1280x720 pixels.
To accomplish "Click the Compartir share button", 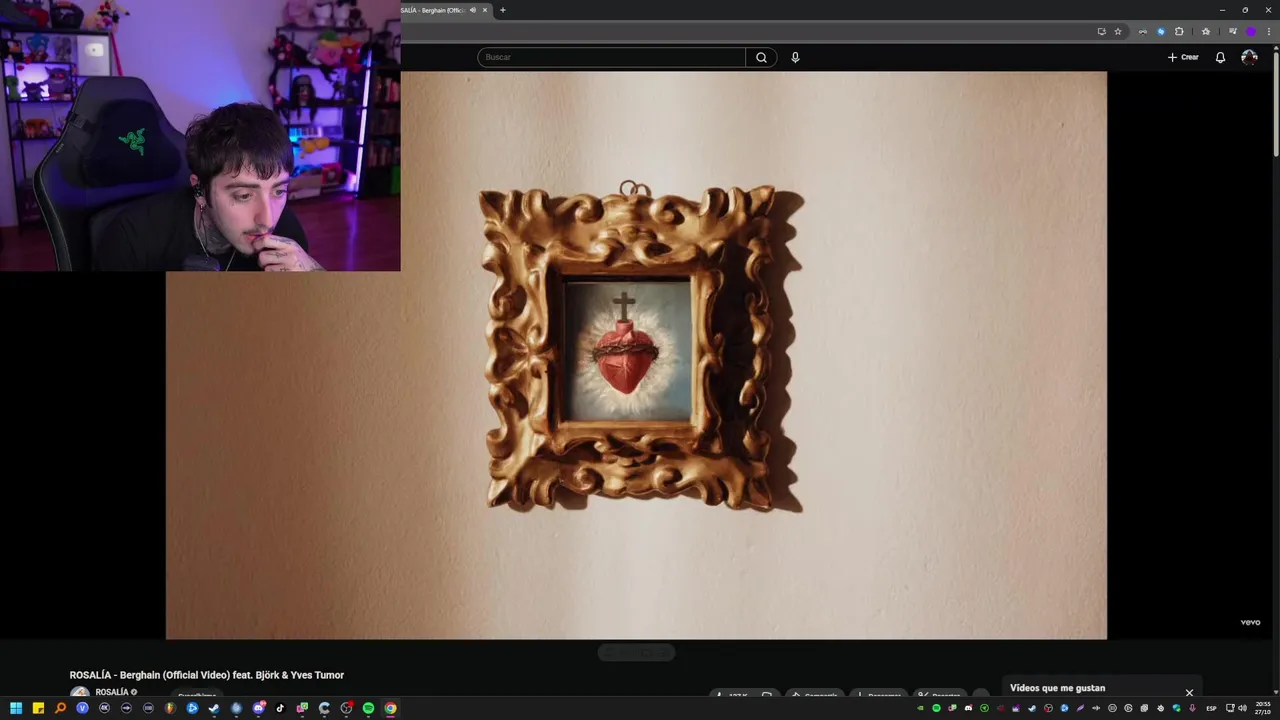I will [x=814, y=694].
